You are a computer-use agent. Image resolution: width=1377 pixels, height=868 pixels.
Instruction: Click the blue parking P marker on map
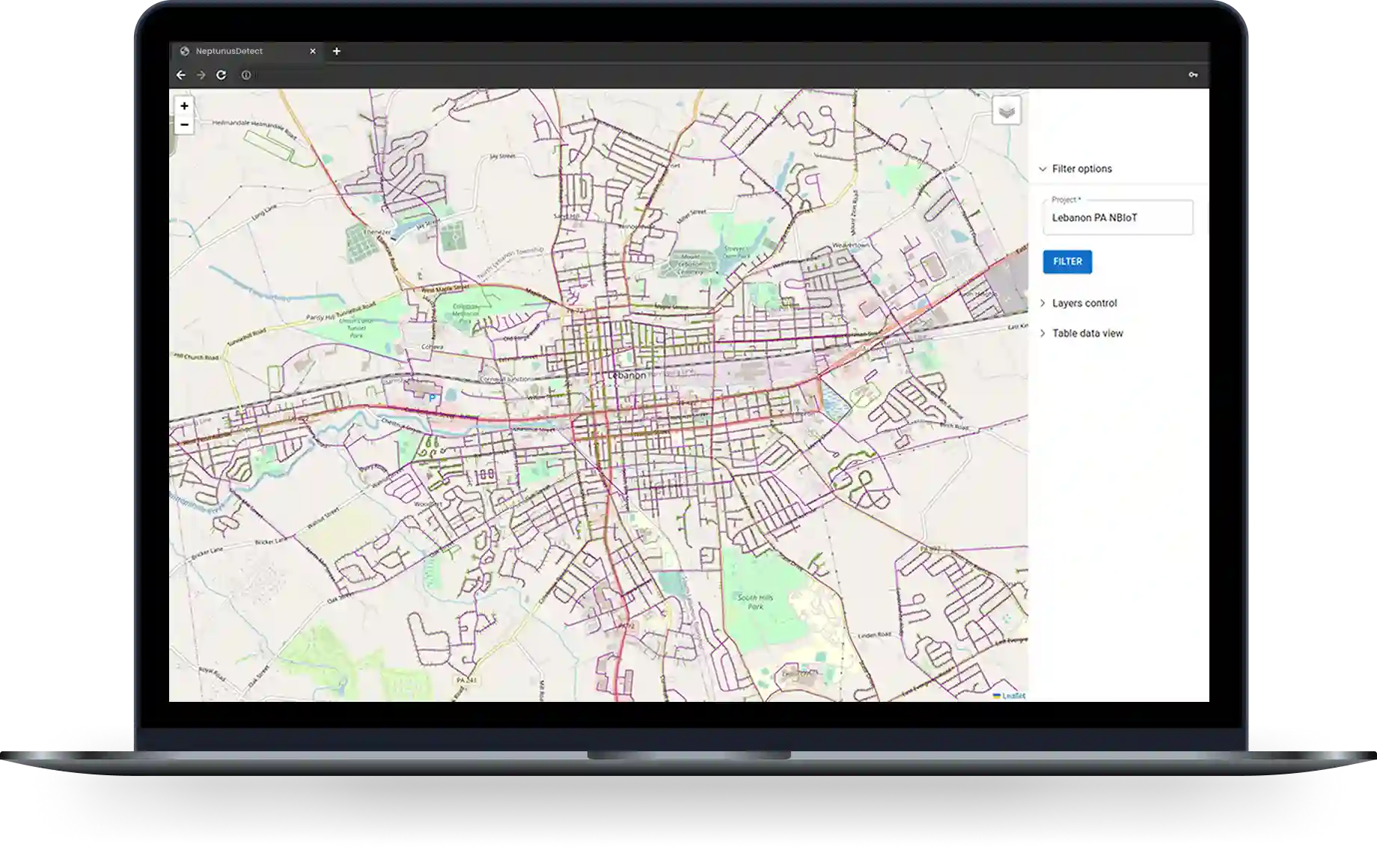click(432, 399)
